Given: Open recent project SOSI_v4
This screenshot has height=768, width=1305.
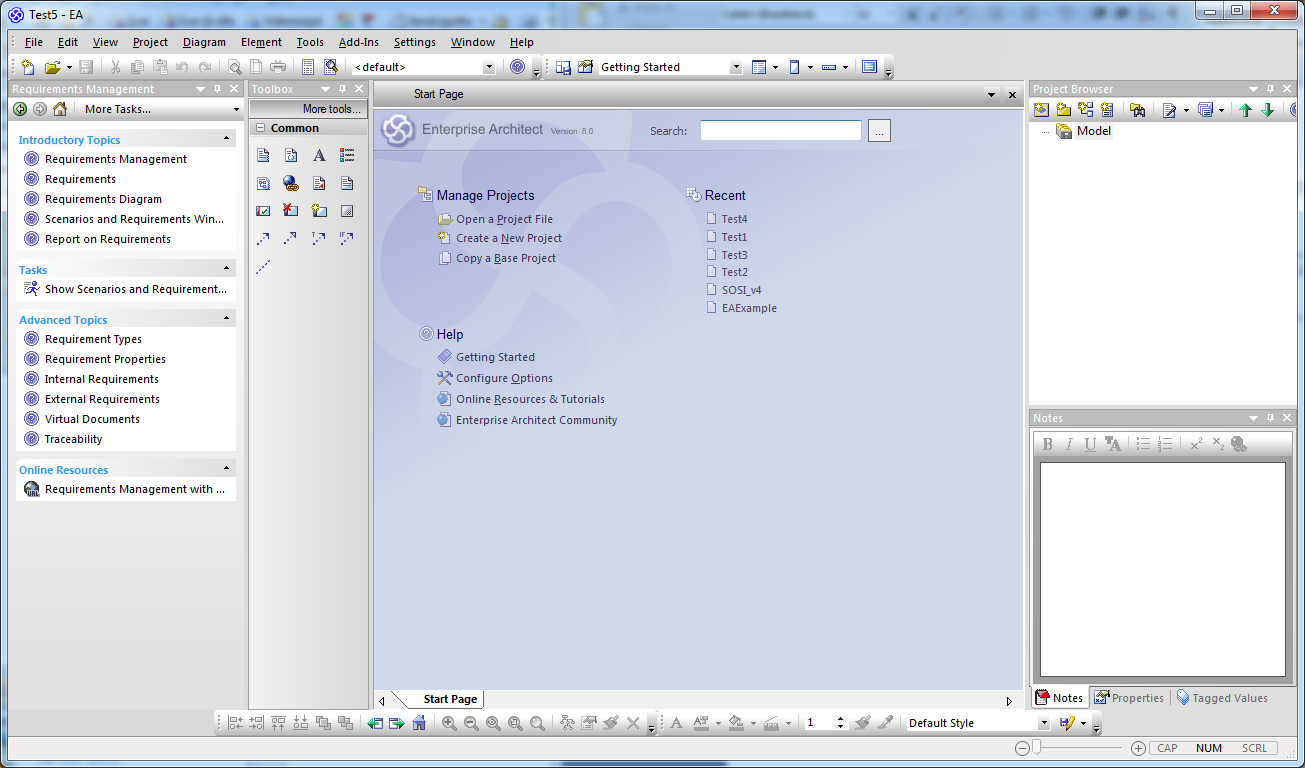Looking at the screenshot, I should click(741, 290).
